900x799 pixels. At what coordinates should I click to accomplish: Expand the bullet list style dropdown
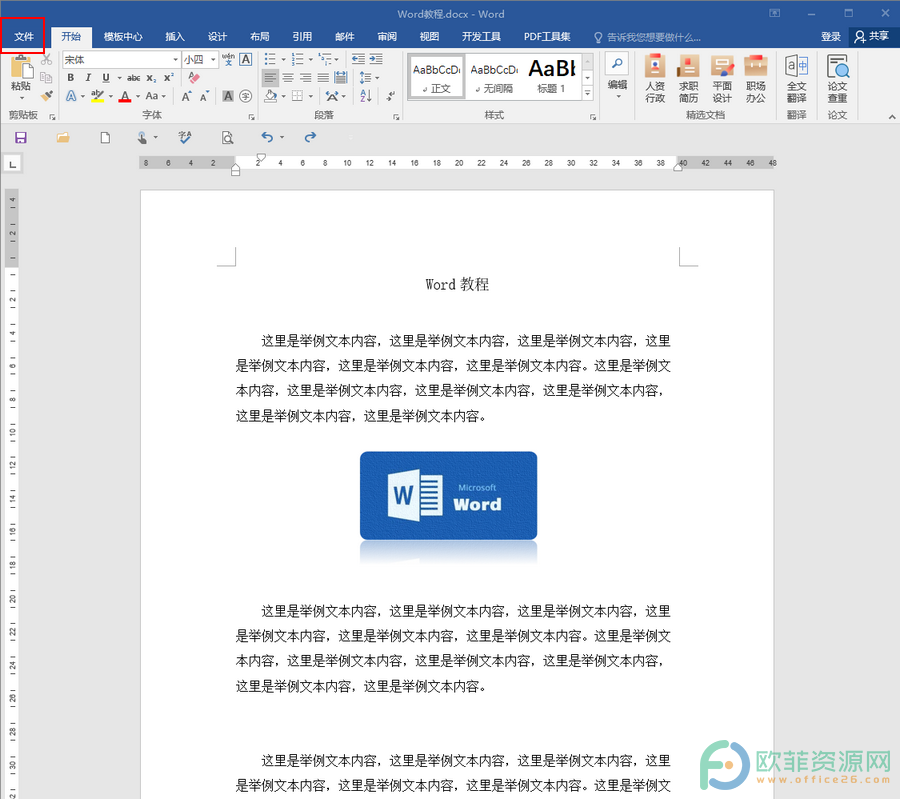click(284, 59)
